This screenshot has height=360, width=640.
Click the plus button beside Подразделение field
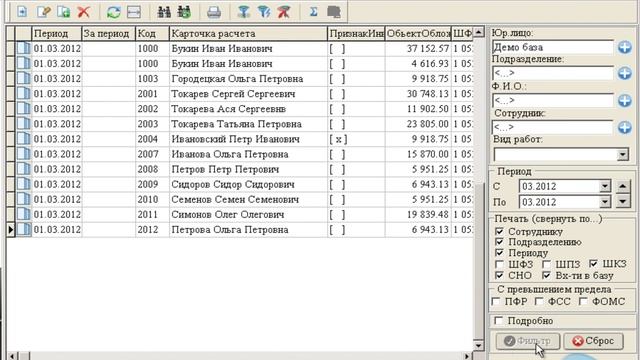point(624,73)
